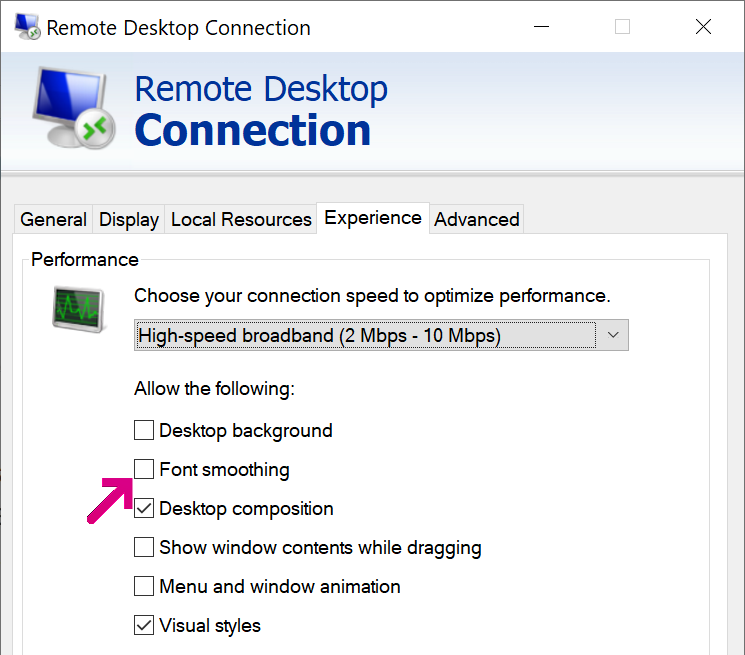
Task: Minimize the Remote Desktop Connection window
Action: point(541,27)
